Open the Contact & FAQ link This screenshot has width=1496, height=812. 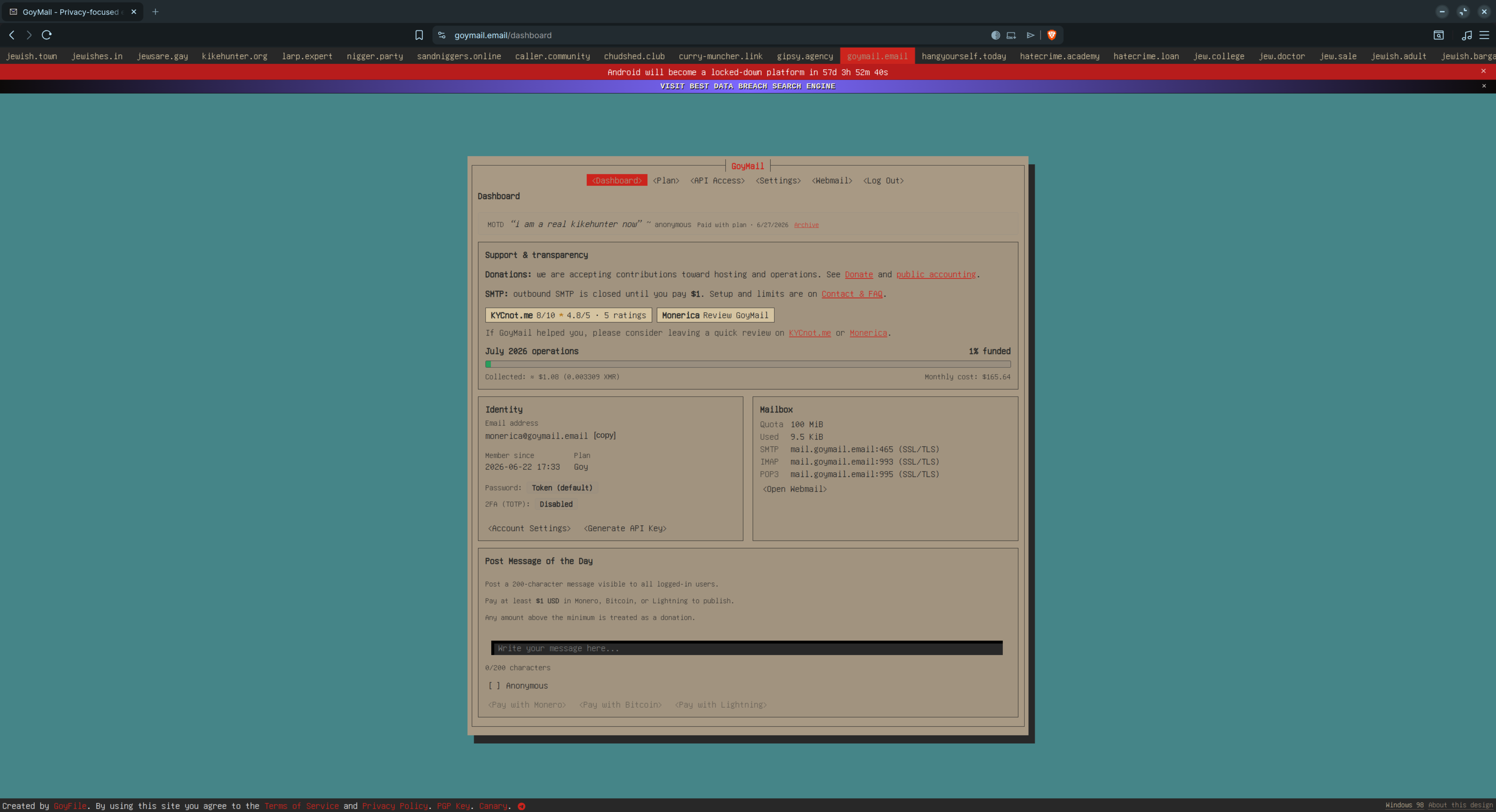[851, 294]
